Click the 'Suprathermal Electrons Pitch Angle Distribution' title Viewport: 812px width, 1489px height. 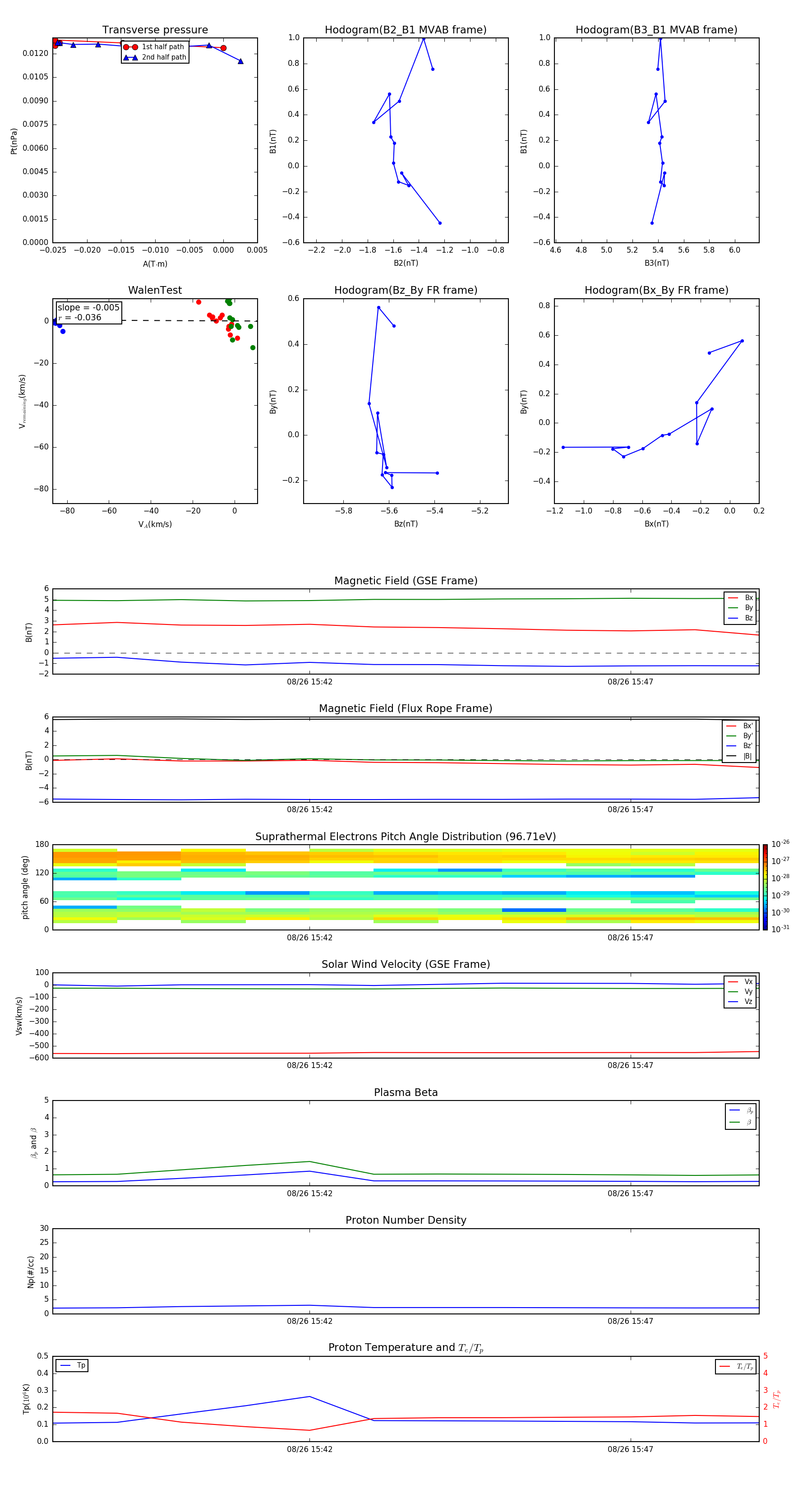click(406, 837)
